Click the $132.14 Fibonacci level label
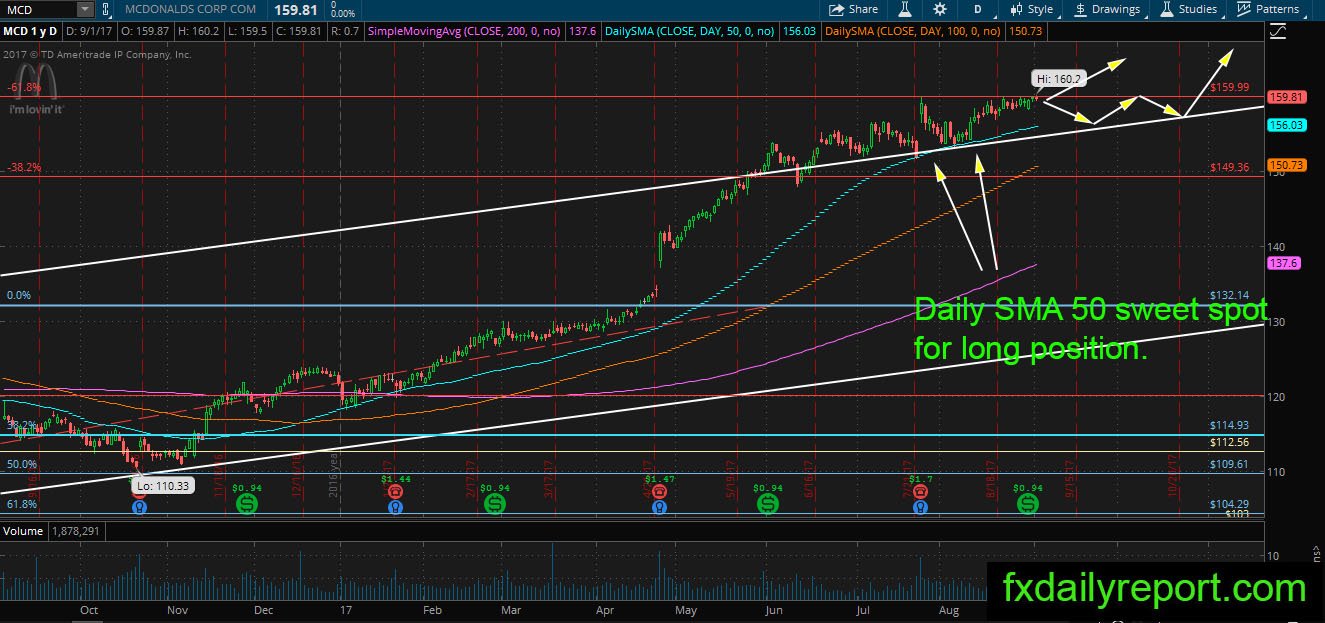The width and height of the screenshot is (1325, 623). click(x=1228, y=296)
